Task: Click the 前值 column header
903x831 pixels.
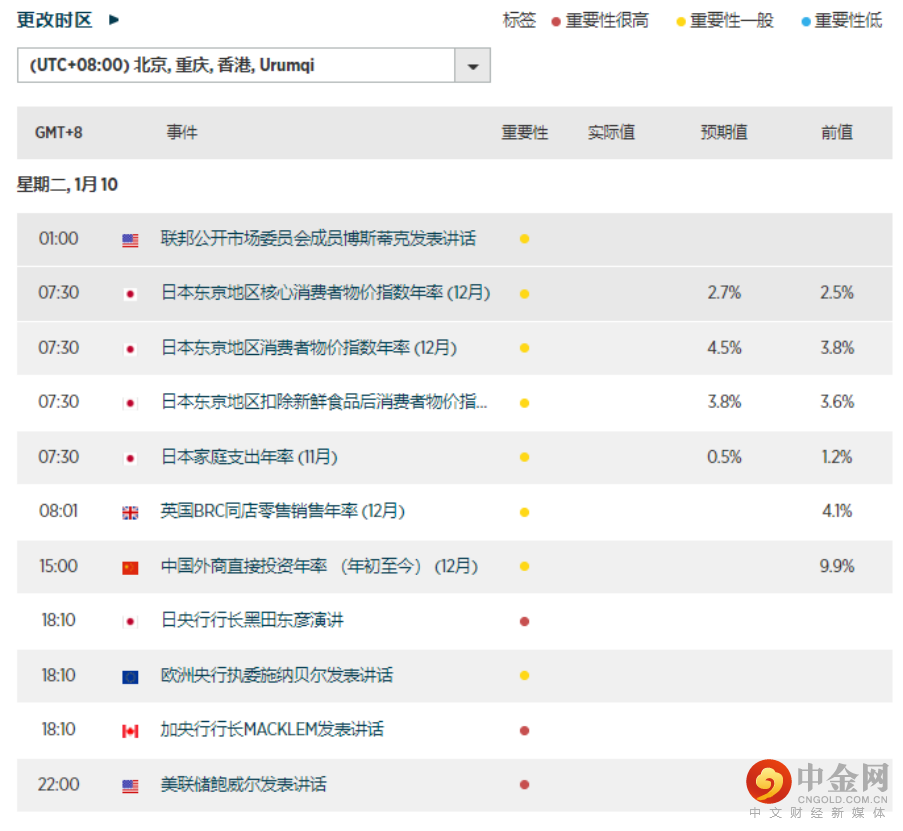Action: click(837, 132)
